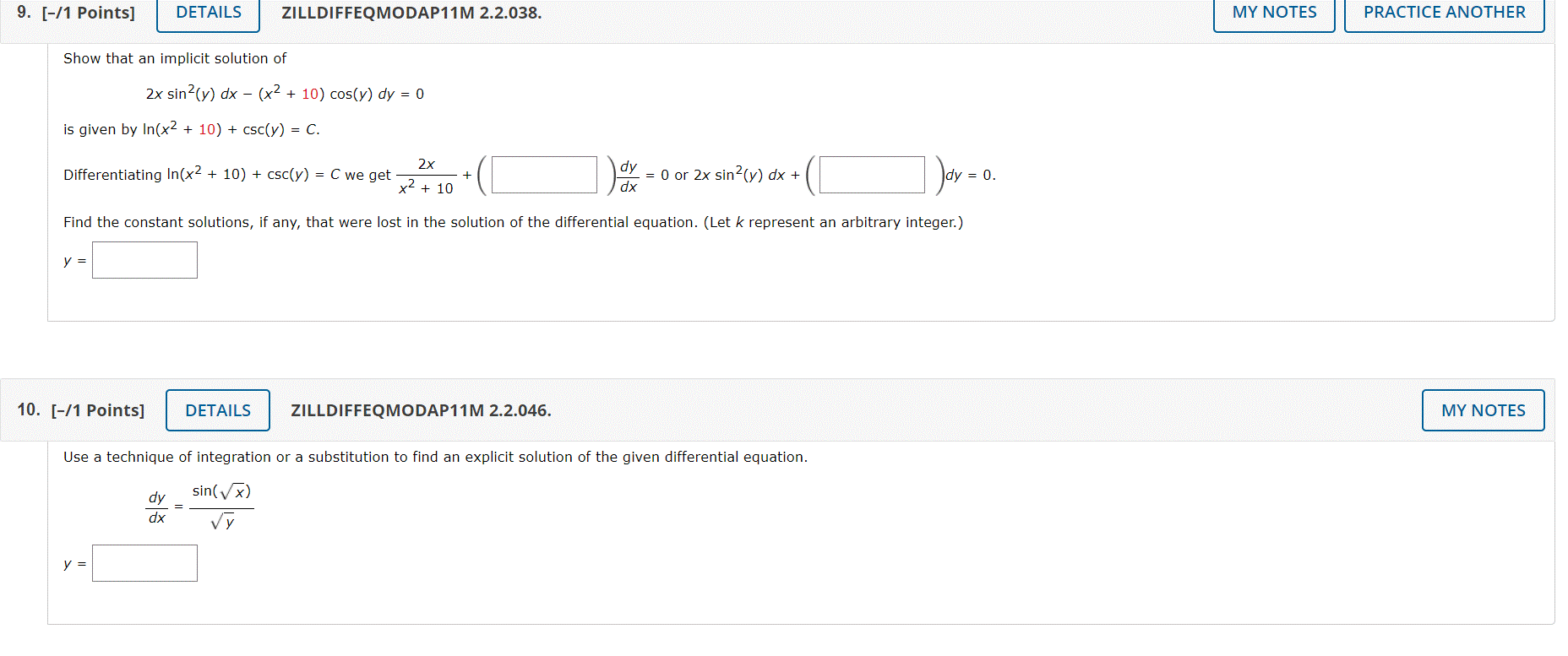
Task: Click the first blank box in the differentiation equation
Action: point(543,174)
